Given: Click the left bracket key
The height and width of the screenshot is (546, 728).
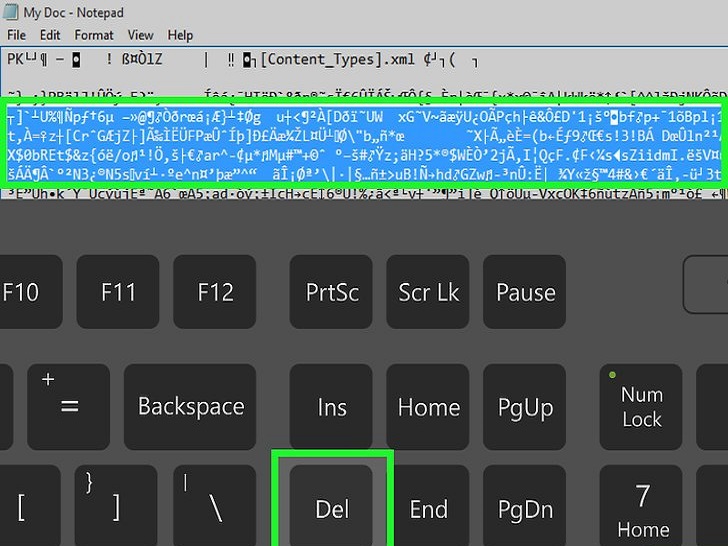Looking at the screenshot, I should [28, 506].
